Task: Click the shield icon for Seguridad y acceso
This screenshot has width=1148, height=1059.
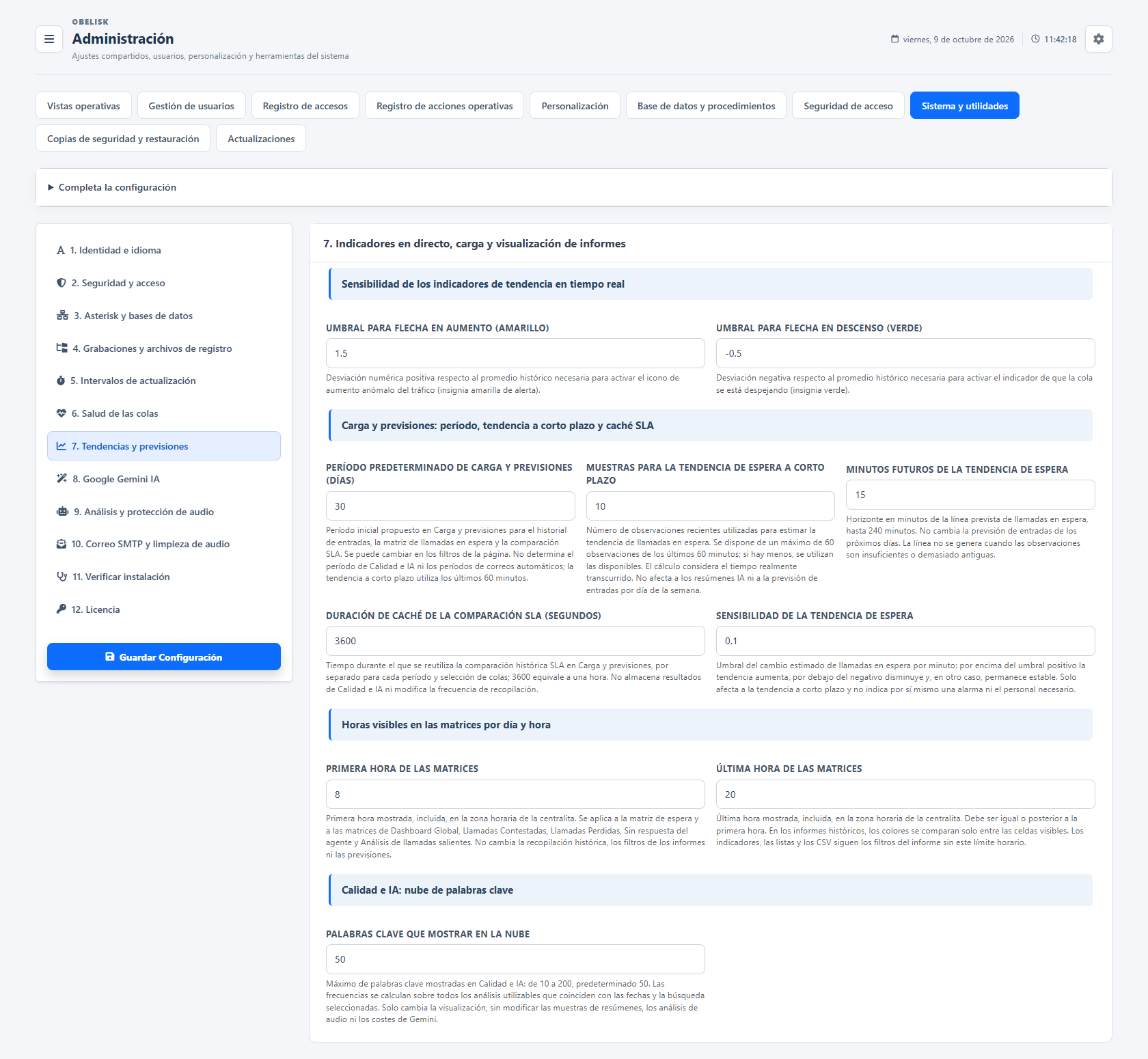Action: [x=61, y=283]
